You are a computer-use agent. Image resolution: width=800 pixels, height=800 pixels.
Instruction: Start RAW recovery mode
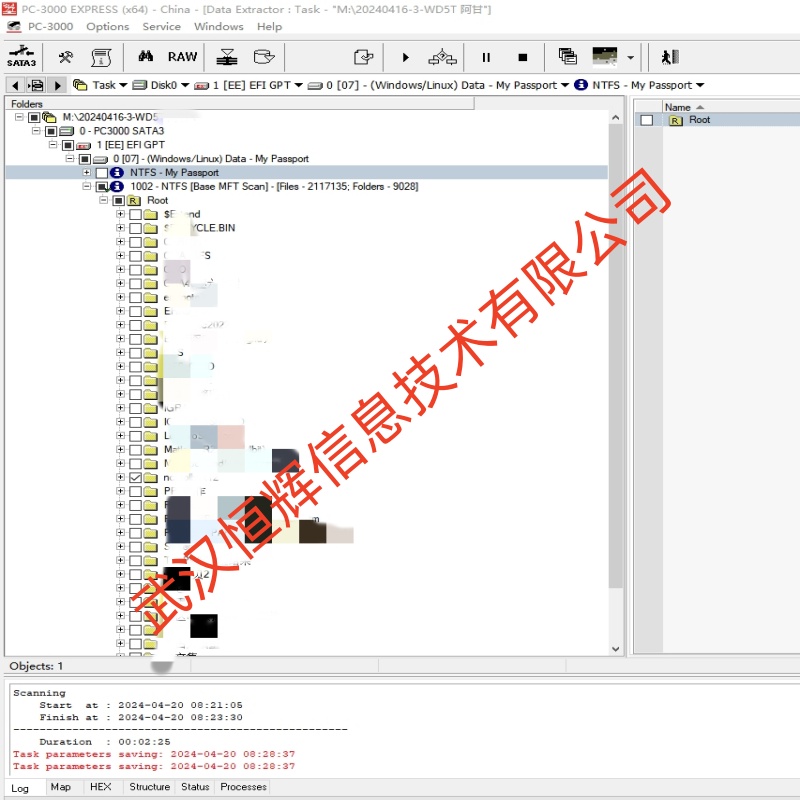click(x=182, y=57)
